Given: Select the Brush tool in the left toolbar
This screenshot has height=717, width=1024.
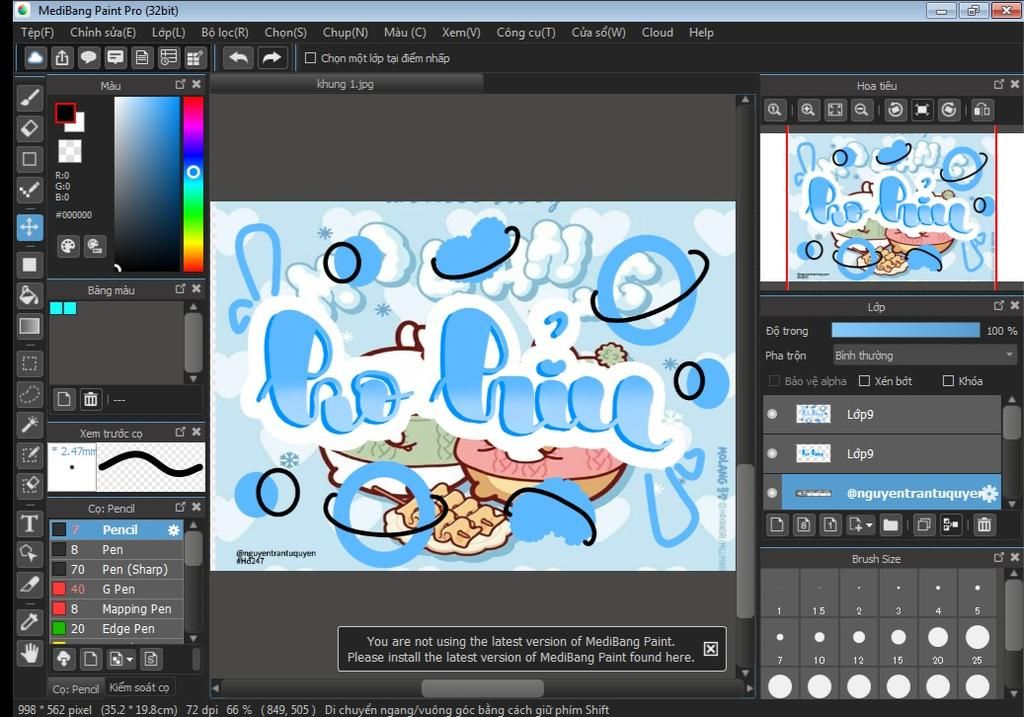Looking at the screenshot, I should tap(29, 98).
